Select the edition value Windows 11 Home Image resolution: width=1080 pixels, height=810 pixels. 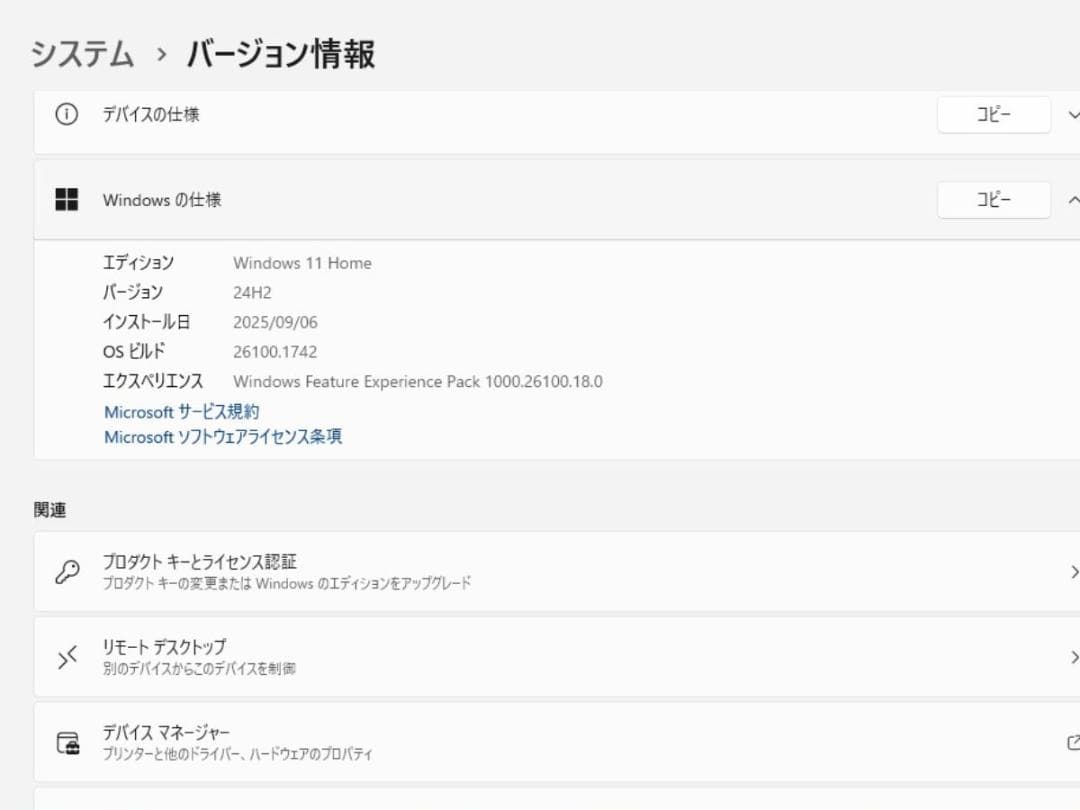302,263
